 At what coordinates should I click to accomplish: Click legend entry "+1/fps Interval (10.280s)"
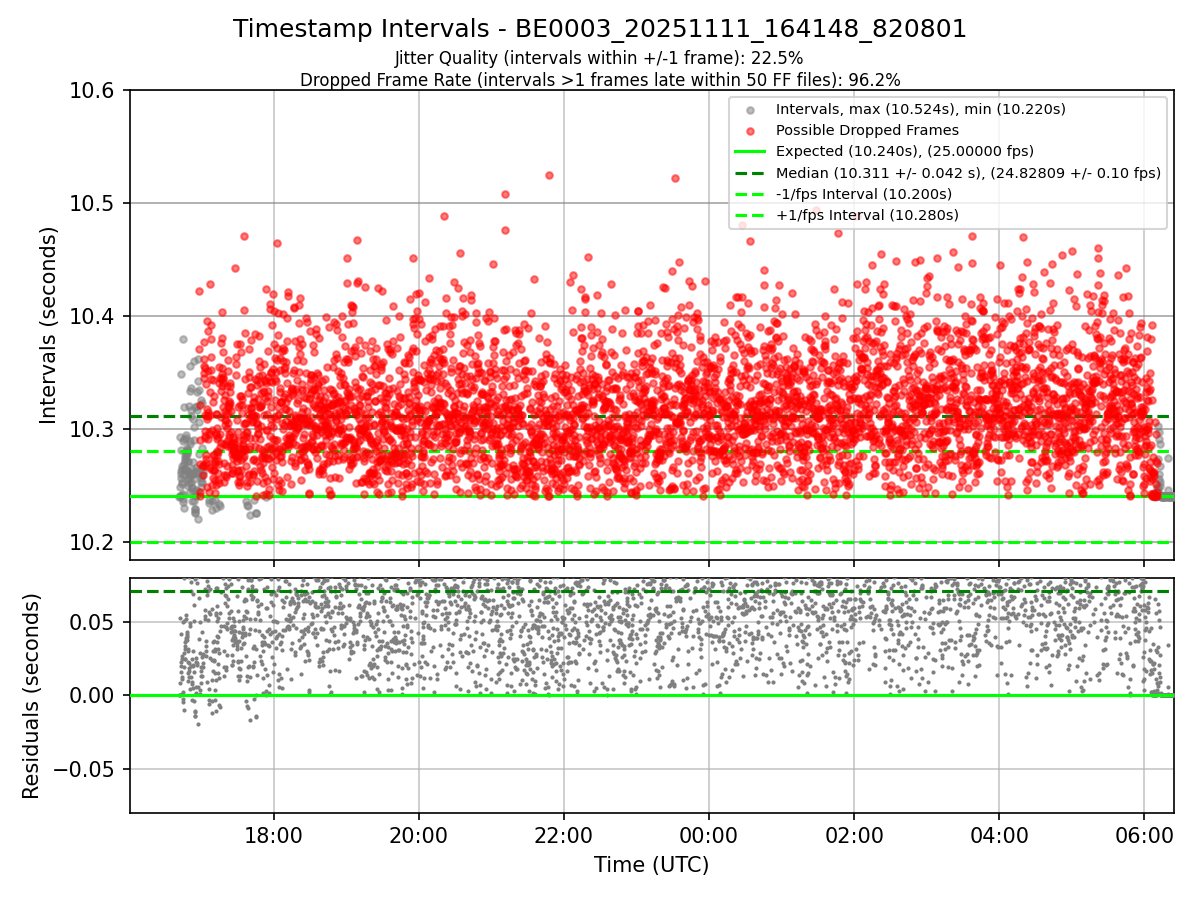click(867, 215)
